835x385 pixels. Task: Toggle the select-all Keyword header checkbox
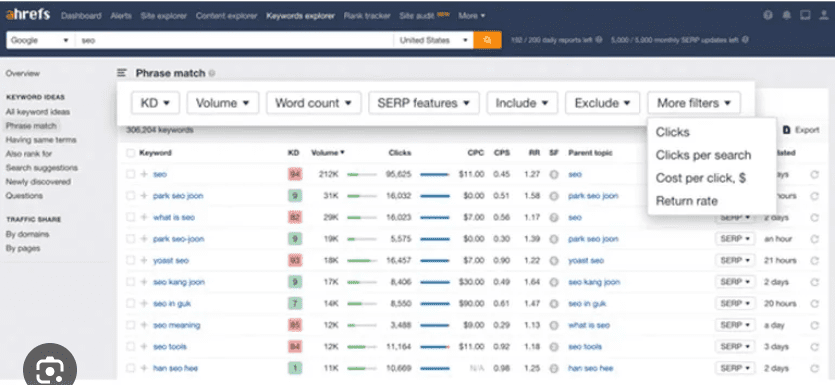tap(130, 153)
